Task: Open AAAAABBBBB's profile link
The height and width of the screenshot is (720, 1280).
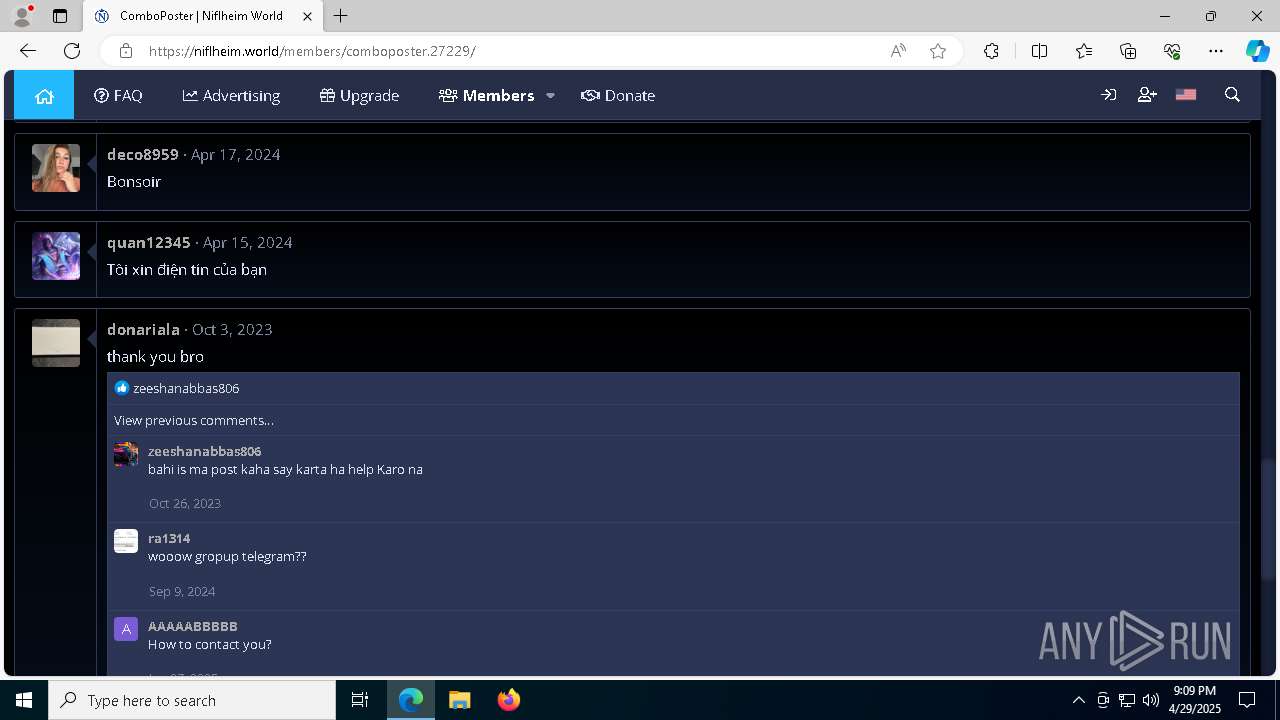Action: [193, 626]
